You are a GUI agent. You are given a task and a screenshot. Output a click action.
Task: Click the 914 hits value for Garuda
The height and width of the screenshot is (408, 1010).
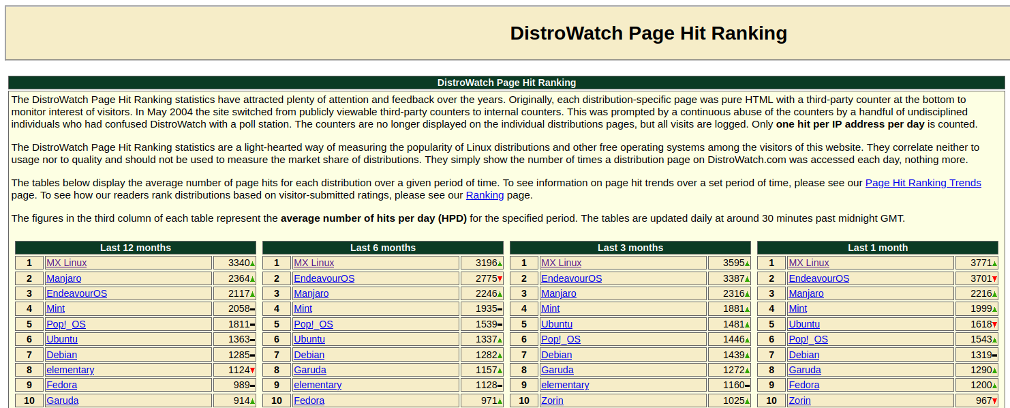click(242, 400)
